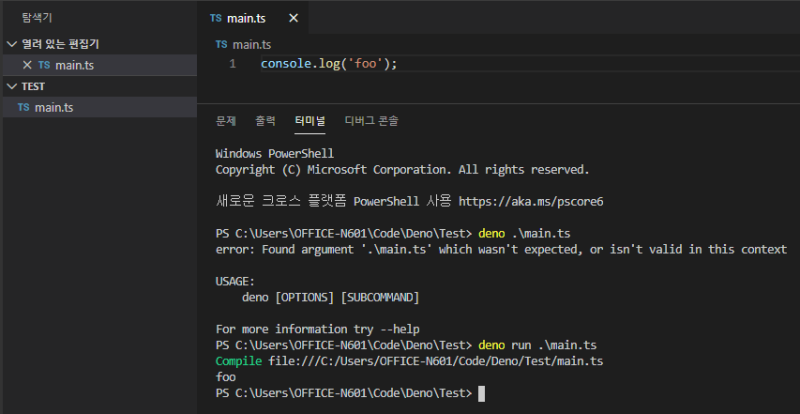This screenshot has width=800, height=414.
Task: Click the TS file icon under TEST
Action: [x=23, y=107]
